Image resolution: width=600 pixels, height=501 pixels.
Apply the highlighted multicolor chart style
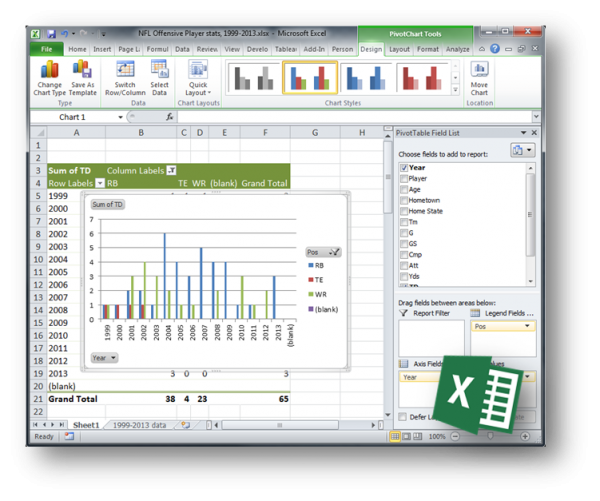(x=310, y=78)
